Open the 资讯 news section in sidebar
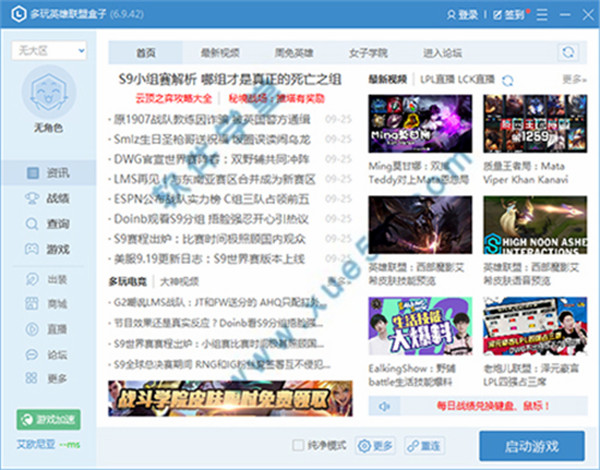 click(x=48, y=173)
